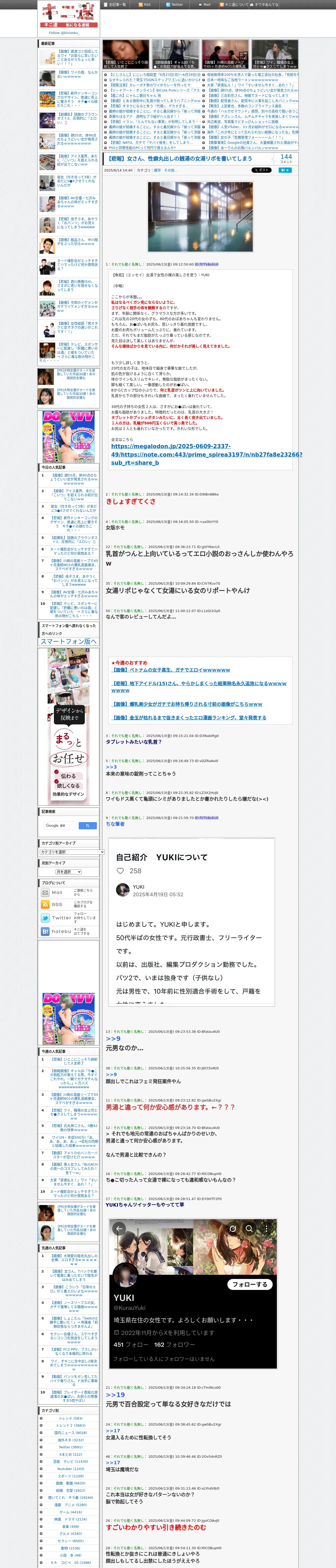Click the 144 コメント comment counter
336x1568 pixels.
[286, 158]
